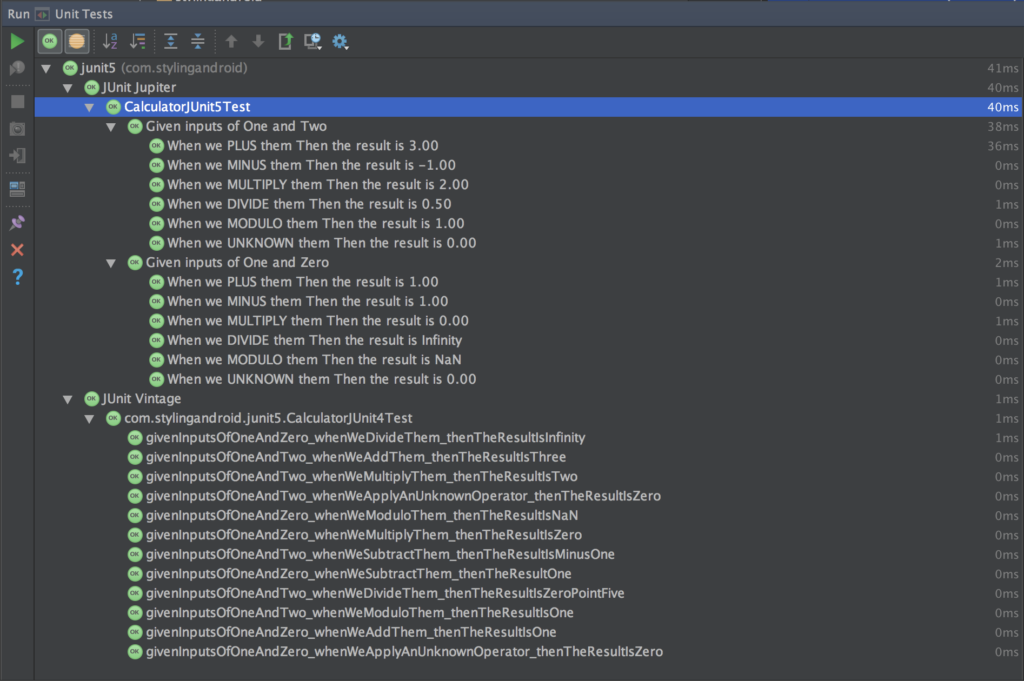The width and height of the screenshot is (1024, 681).
Task: Open help with the question mark button
Action: (17, 277)
